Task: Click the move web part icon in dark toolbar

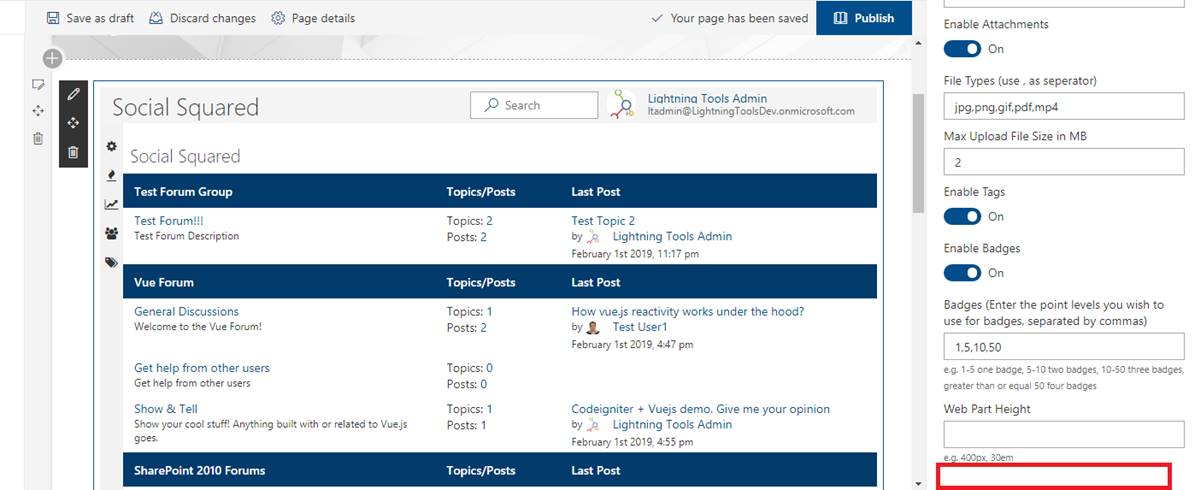Action: (73, 123)
